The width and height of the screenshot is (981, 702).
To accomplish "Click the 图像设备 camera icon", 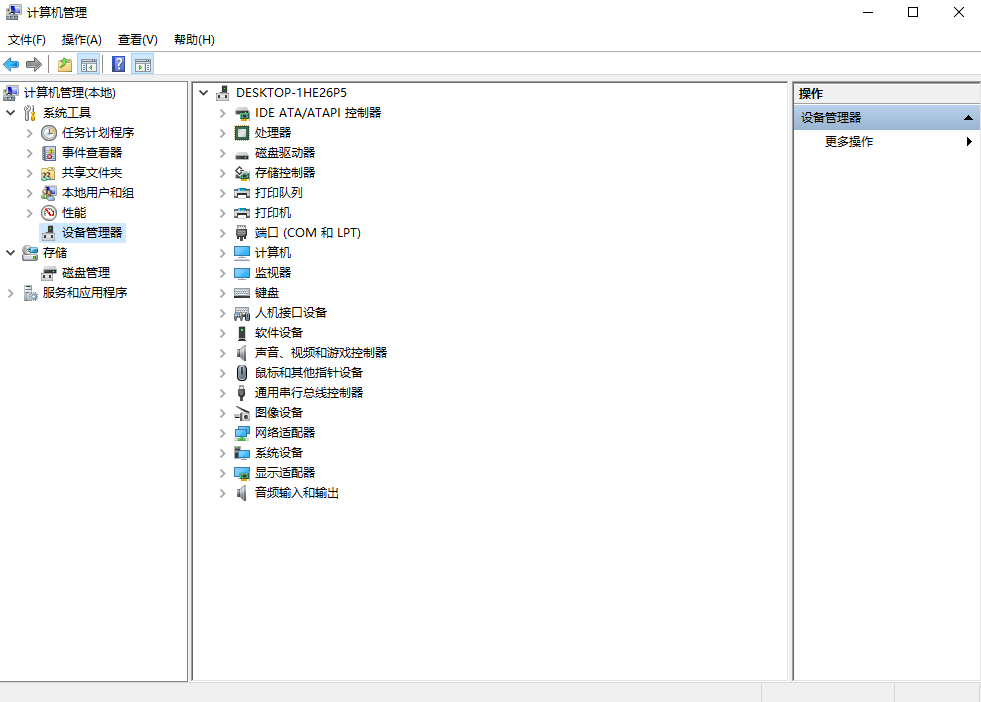I will [x=242, y=414].
